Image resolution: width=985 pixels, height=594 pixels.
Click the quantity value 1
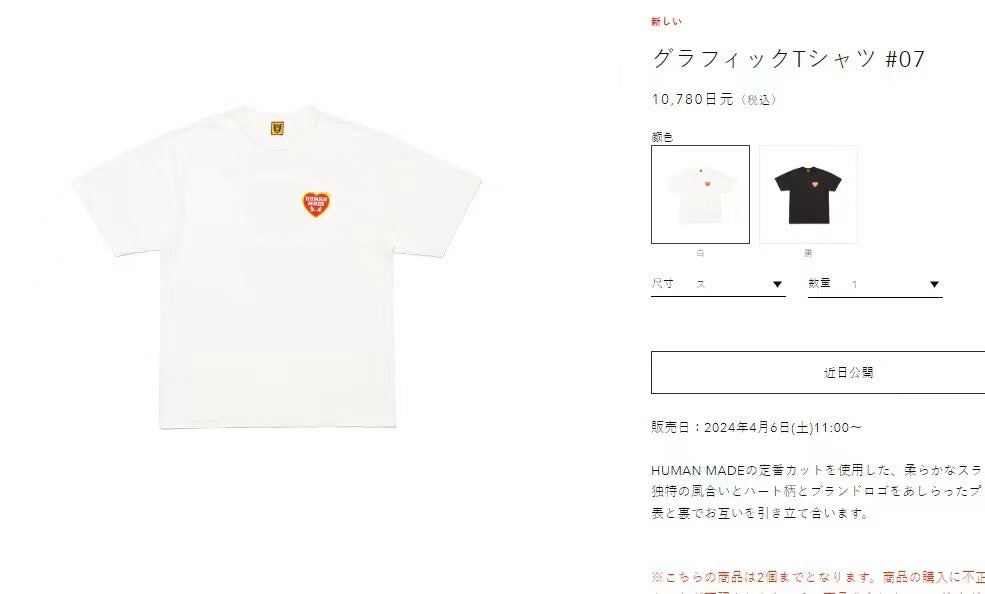pyautogui.click(x=854, y=284)
